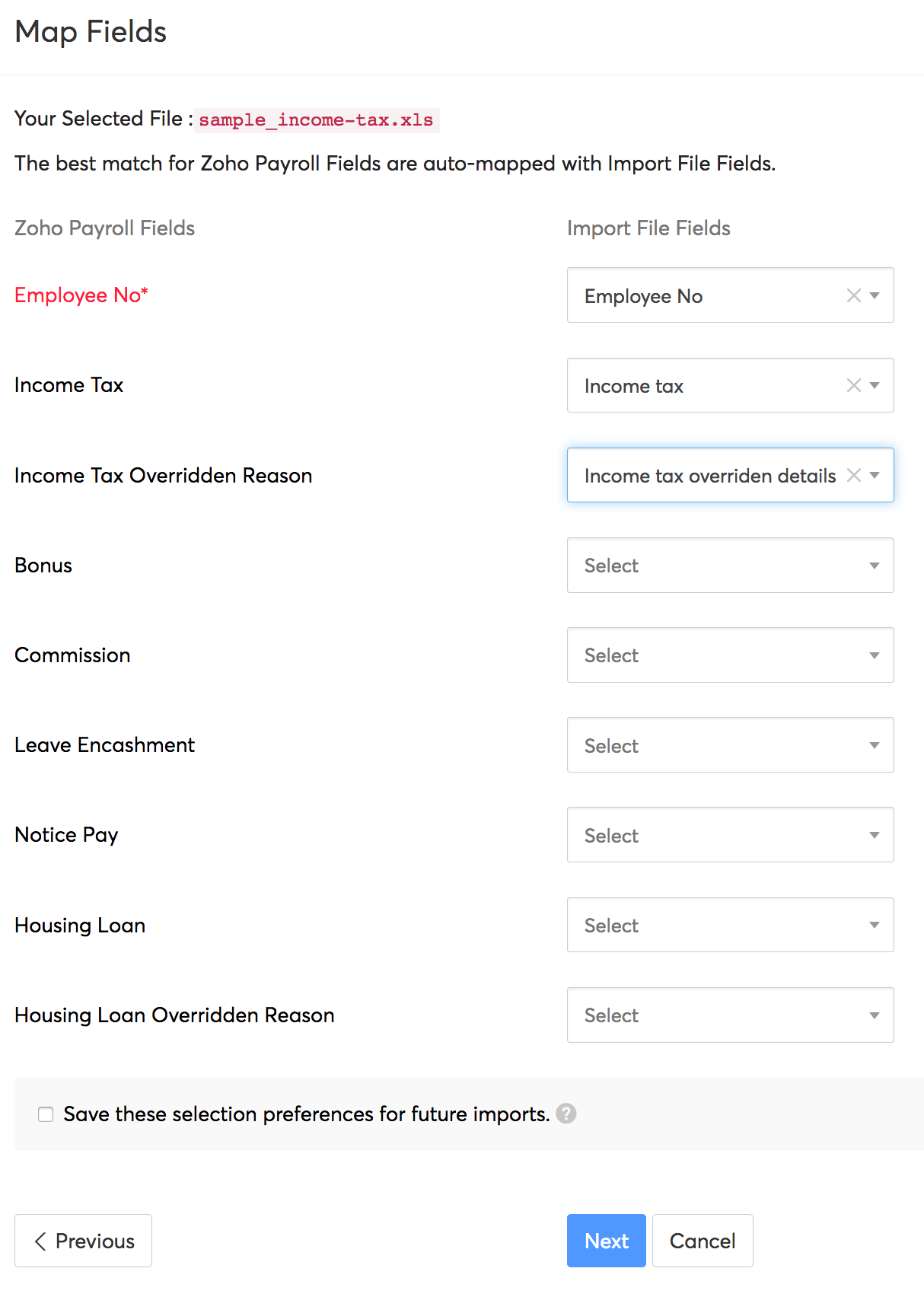
Task: Go back with the Previous button
Action: click(x=84, y=1241)
